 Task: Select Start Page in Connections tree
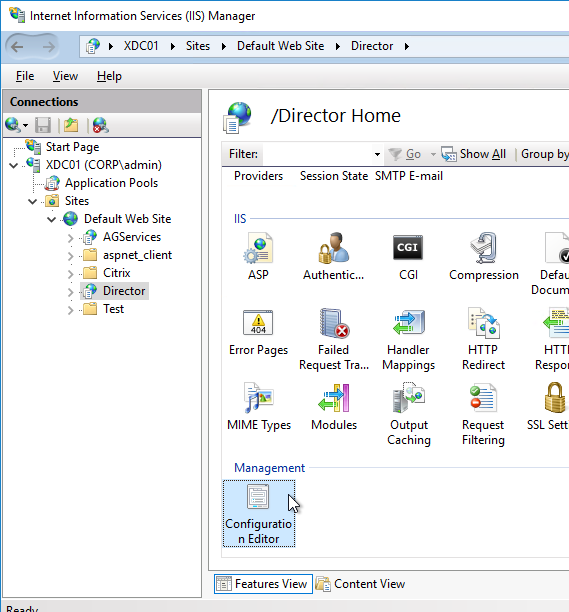[73, 147]
